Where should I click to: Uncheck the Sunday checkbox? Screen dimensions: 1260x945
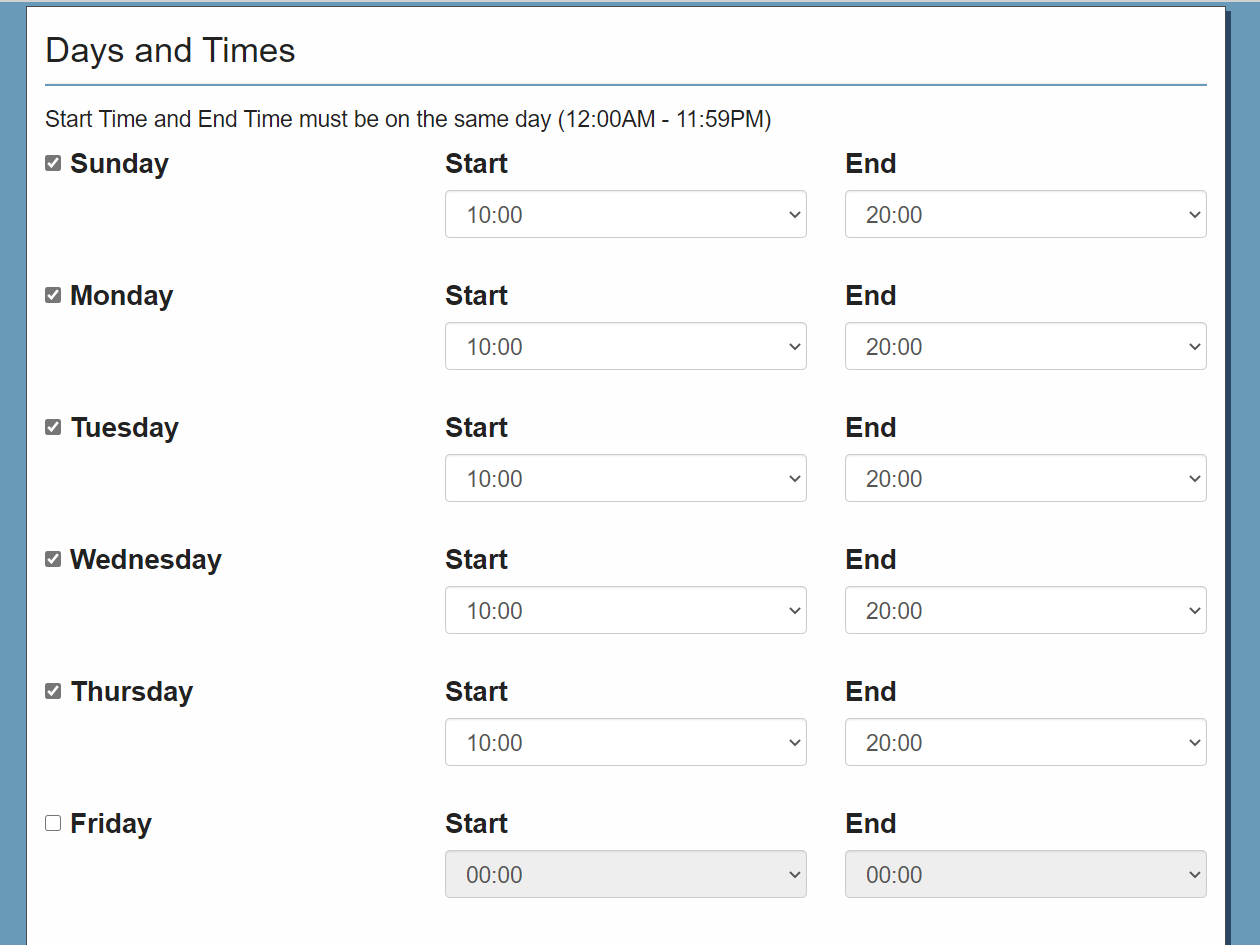tap(53, 164)
